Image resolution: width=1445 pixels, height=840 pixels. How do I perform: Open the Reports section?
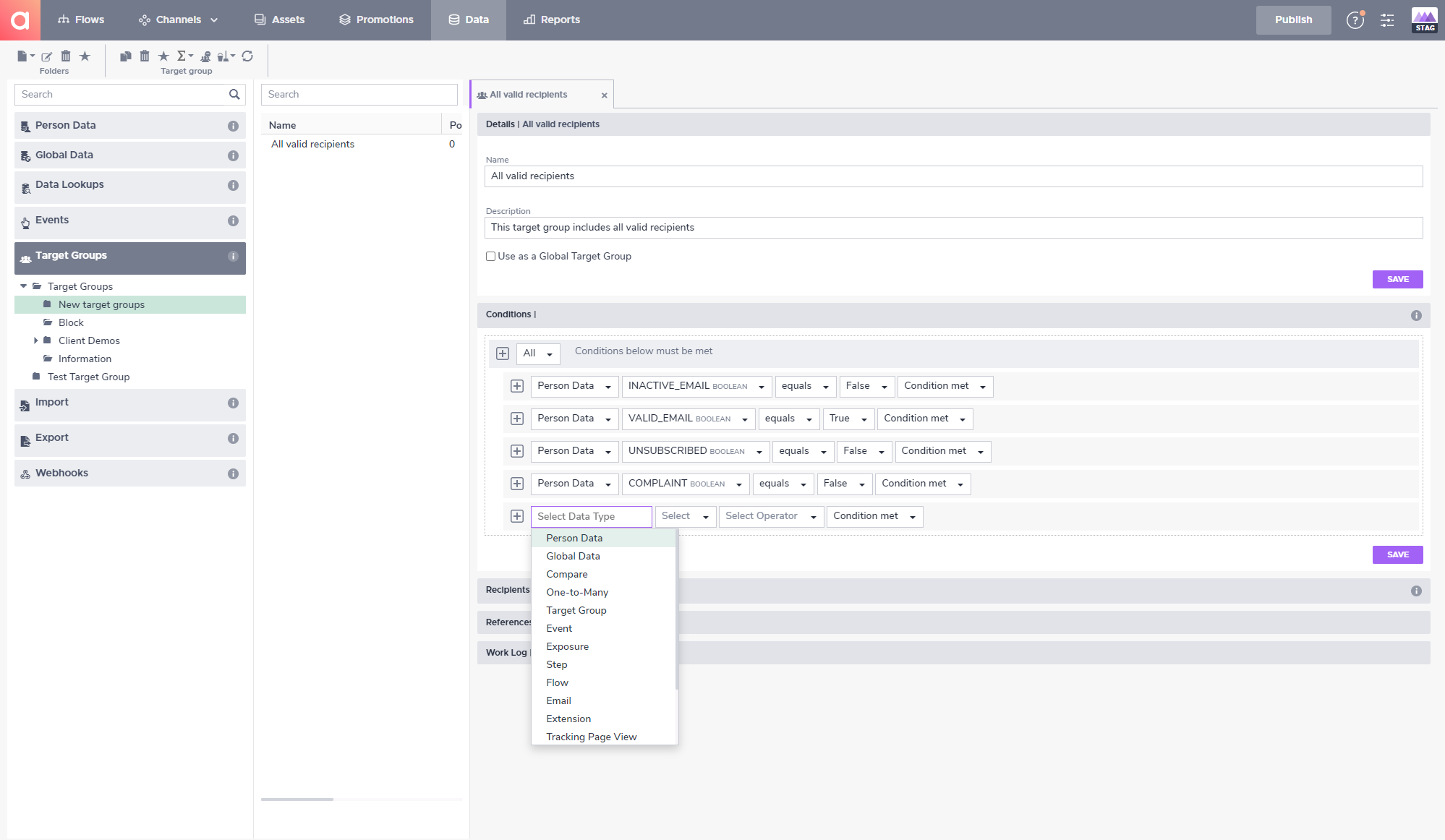click(x=551, y=20)
